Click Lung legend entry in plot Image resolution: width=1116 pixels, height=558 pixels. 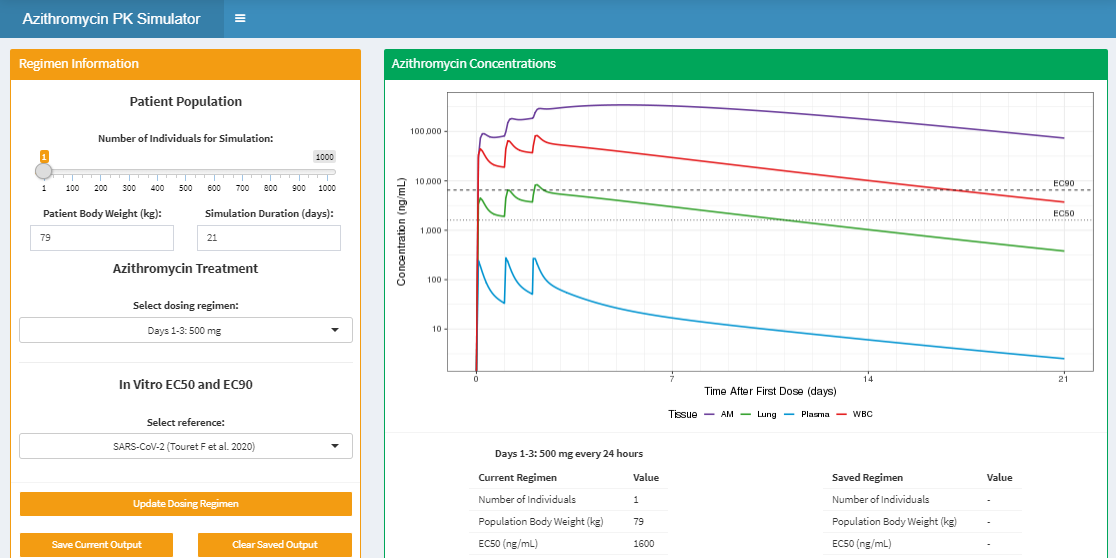point(759,414)
